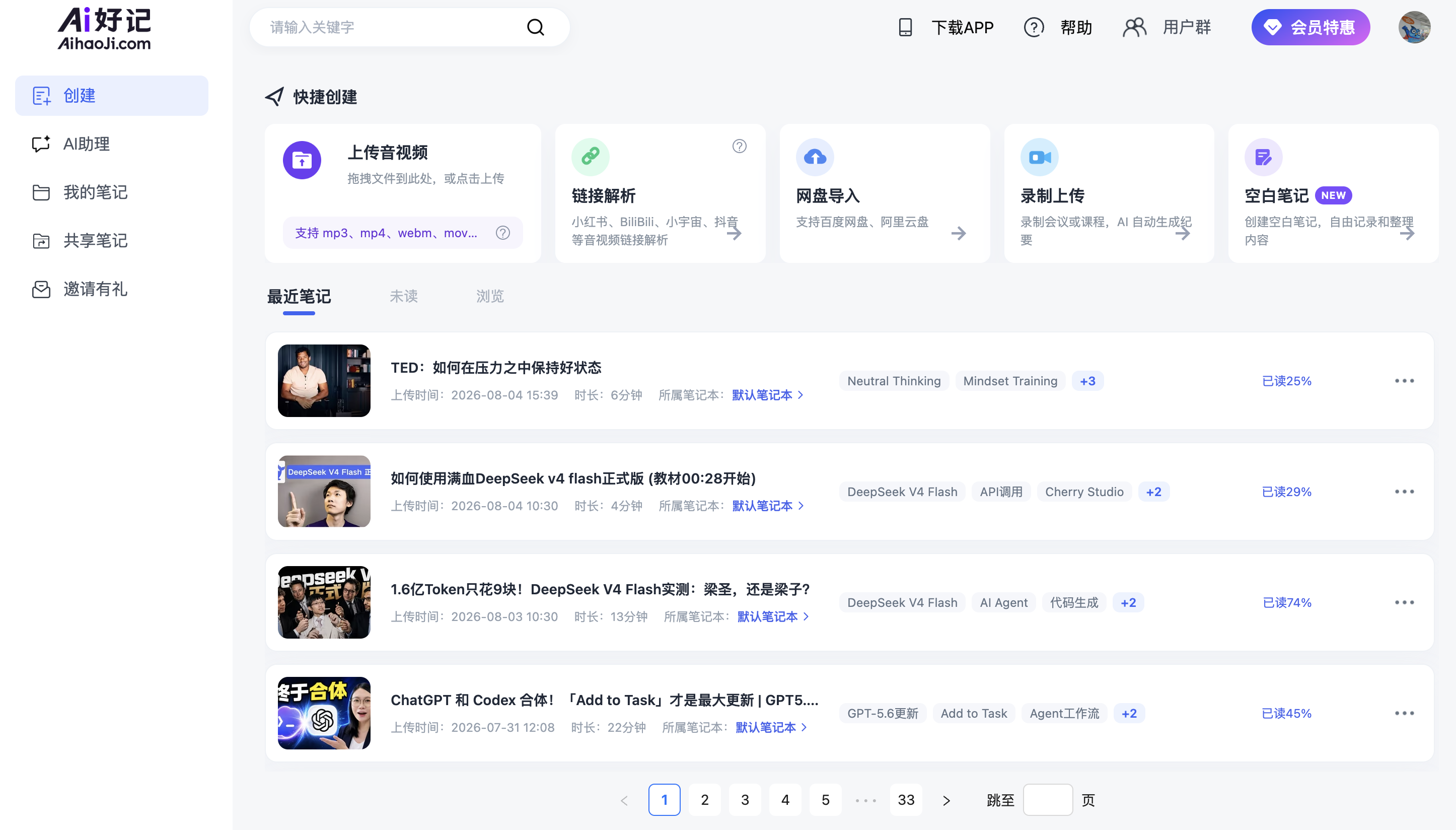Click the search magnifier icon
Screen dimensions: 1456x830
click(x=535, y=27)
